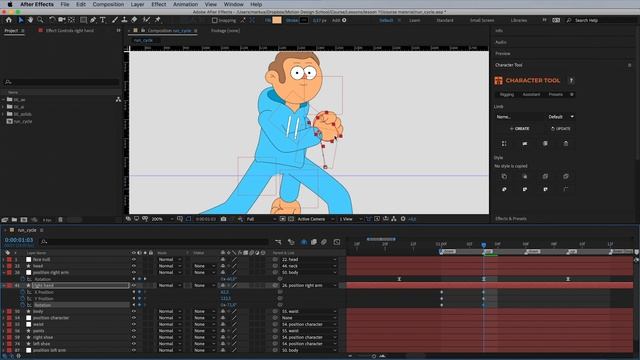Expand the body layer properties

pos(4,311)
